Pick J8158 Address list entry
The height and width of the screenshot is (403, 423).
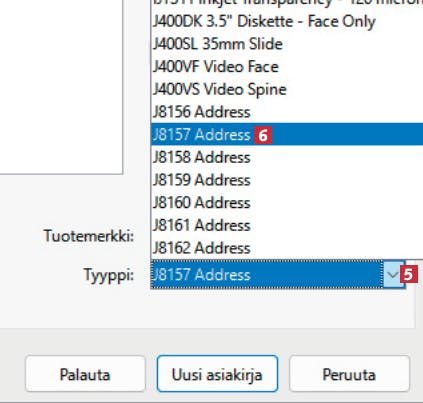287,157
